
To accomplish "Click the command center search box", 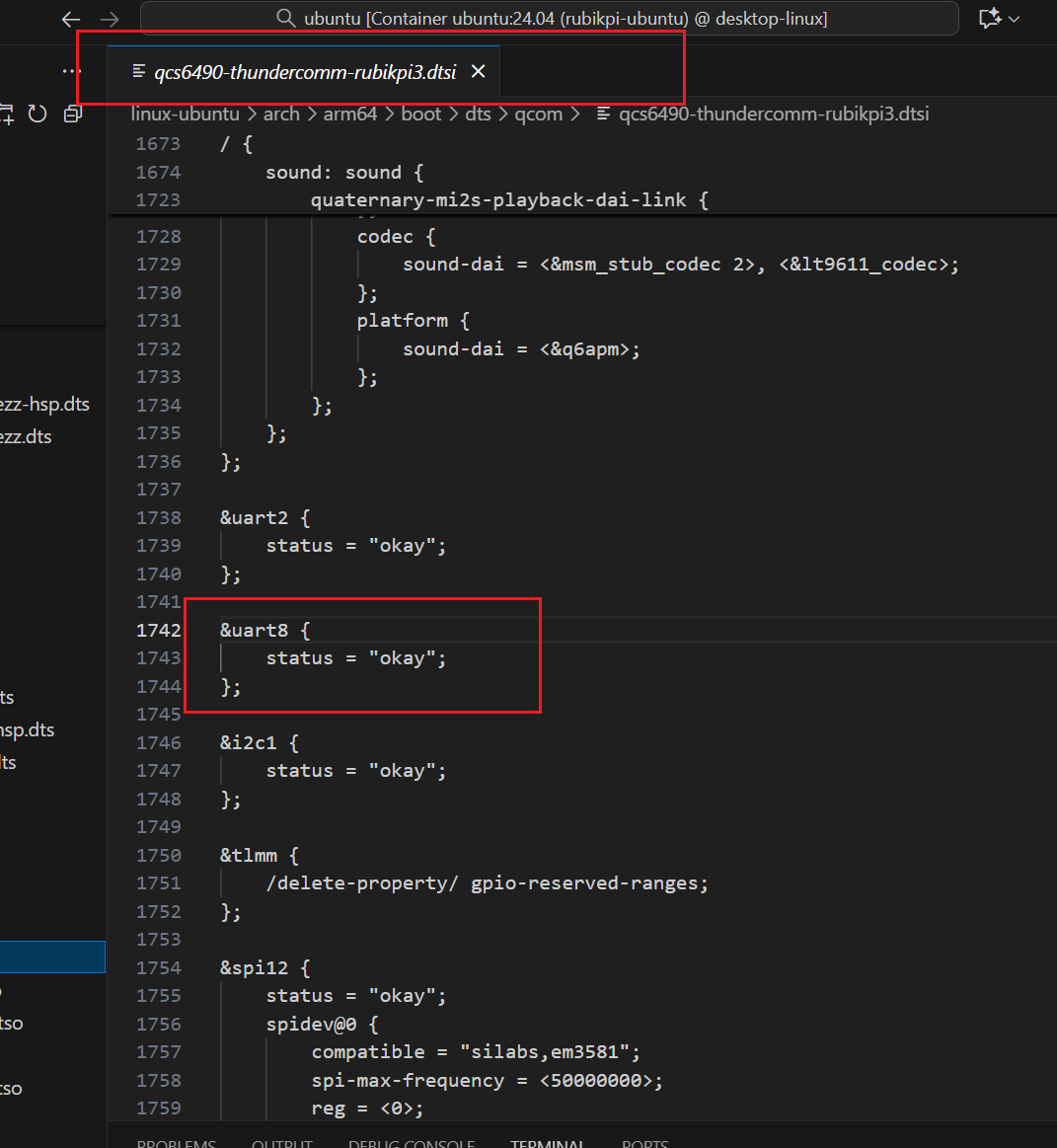I will click(x=549, y=19).
